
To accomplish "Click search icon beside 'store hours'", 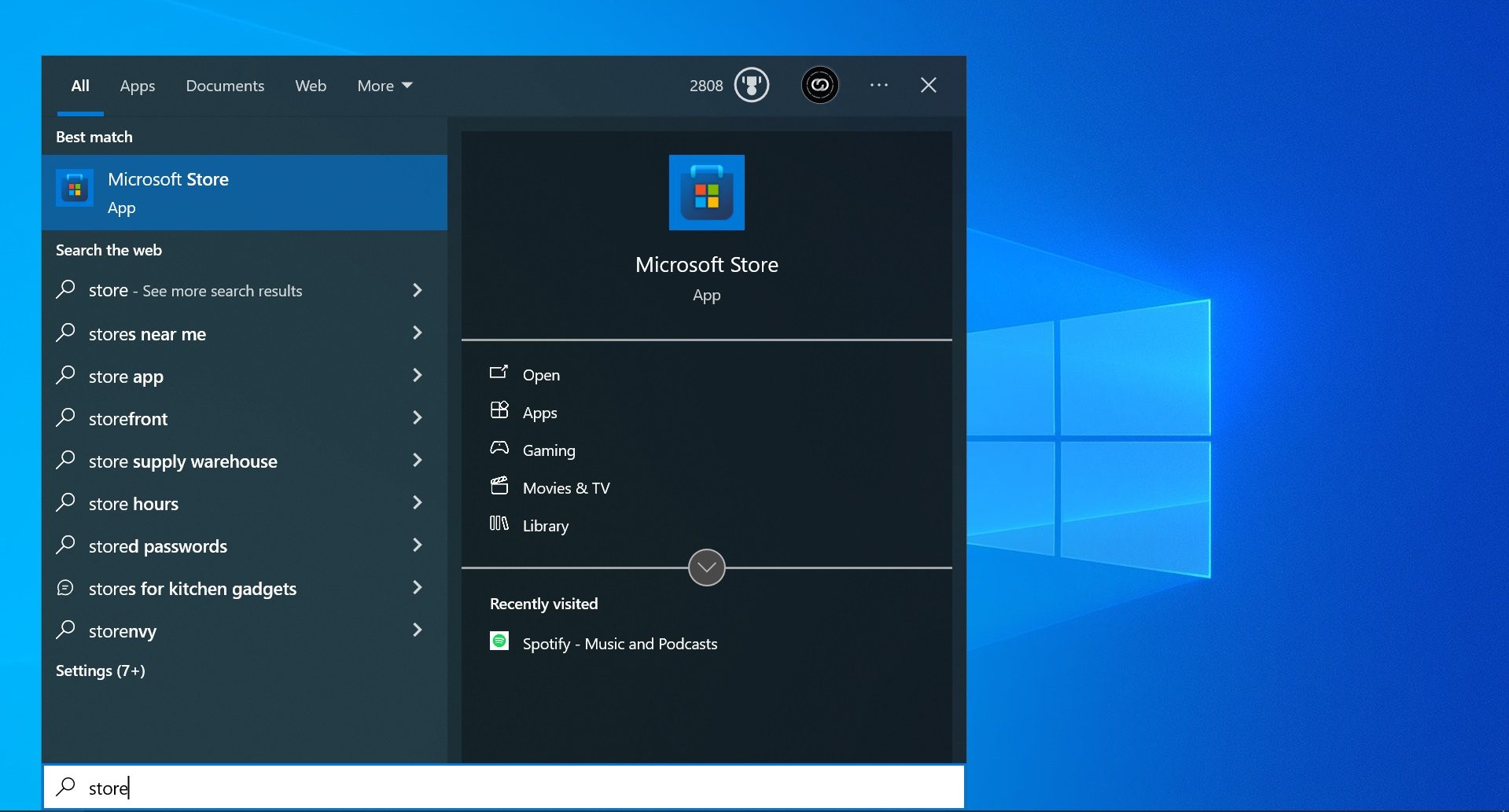I will tap(66, 502).
